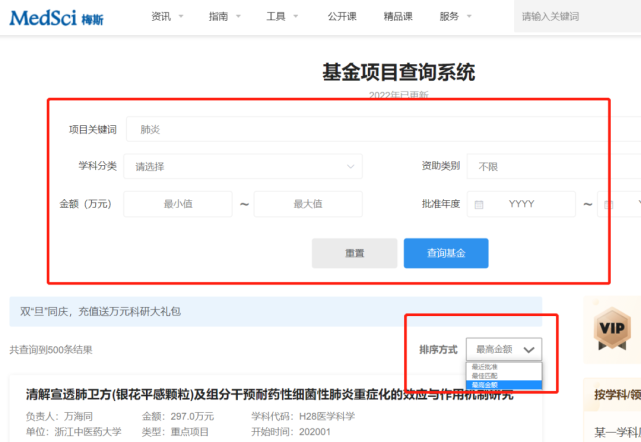Open the 工具 menu
This screenshot has width=641, height=442.
coord(282,16)
